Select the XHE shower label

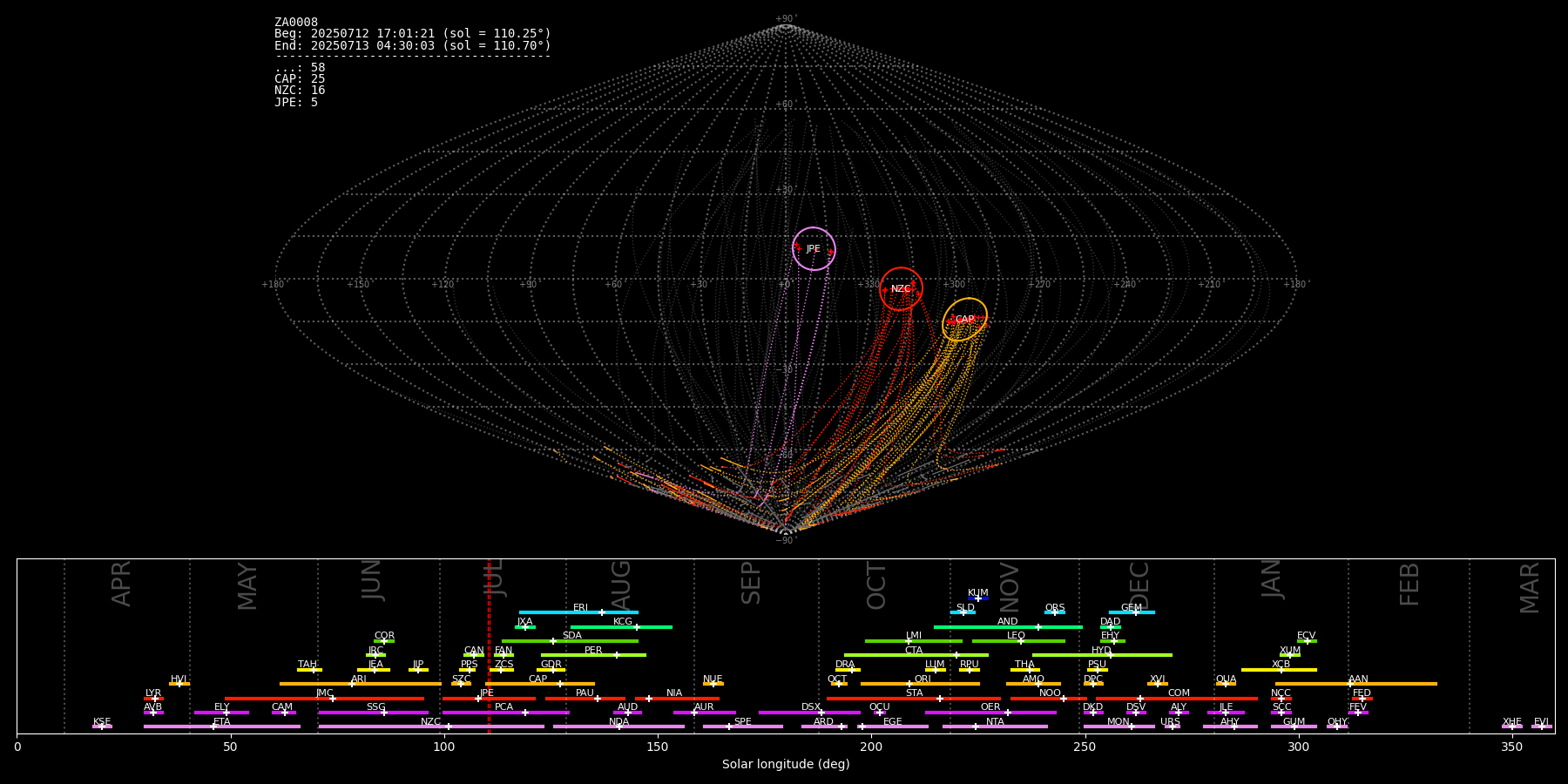[1512, 722]
